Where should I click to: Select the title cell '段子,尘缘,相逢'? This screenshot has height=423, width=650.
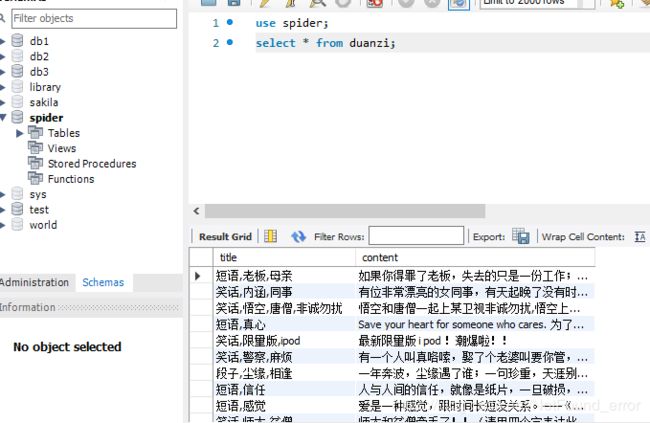(284, 373)
